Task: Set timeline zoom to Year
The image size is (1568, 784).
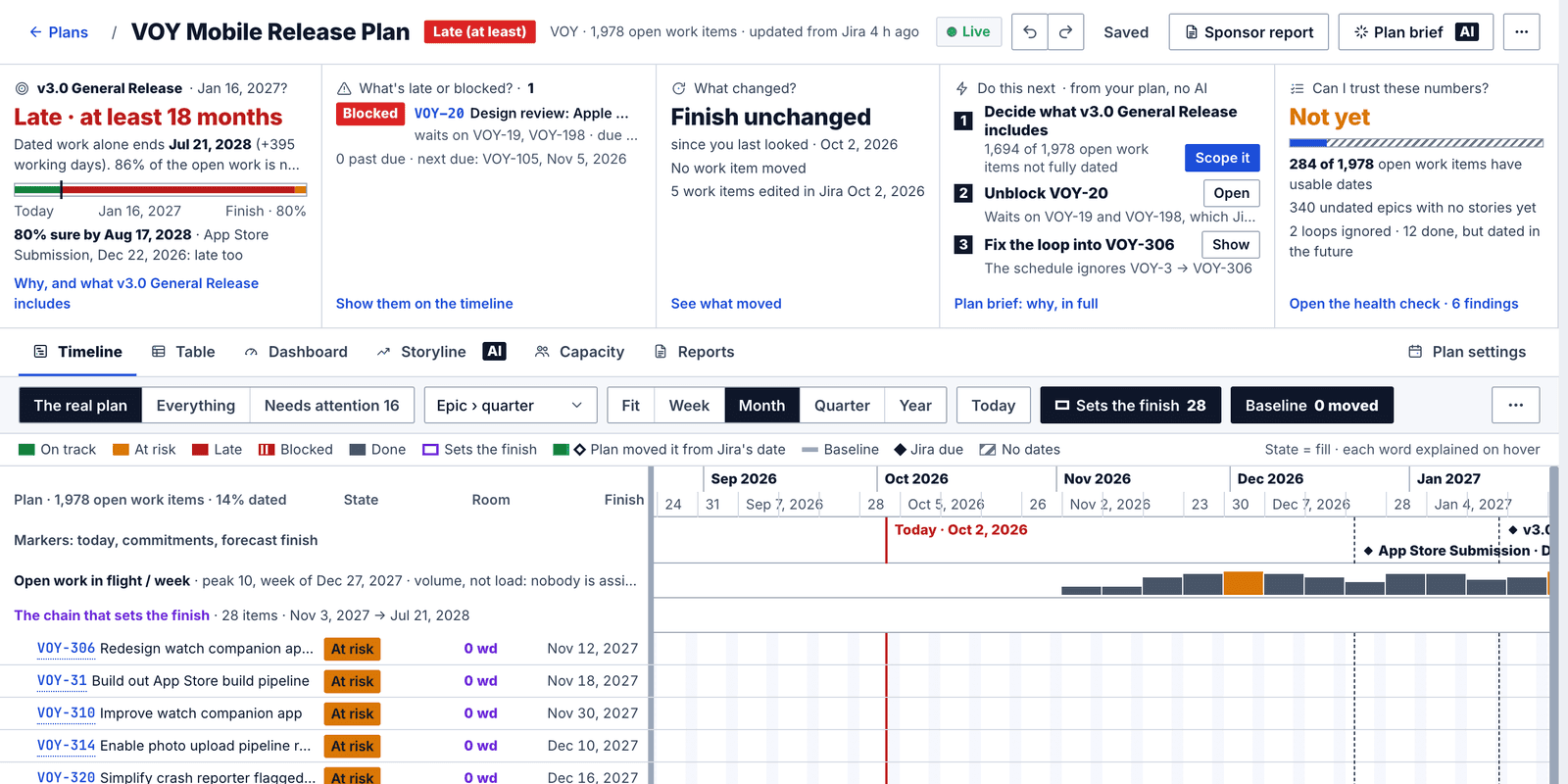Action: [x=915, y=405]
